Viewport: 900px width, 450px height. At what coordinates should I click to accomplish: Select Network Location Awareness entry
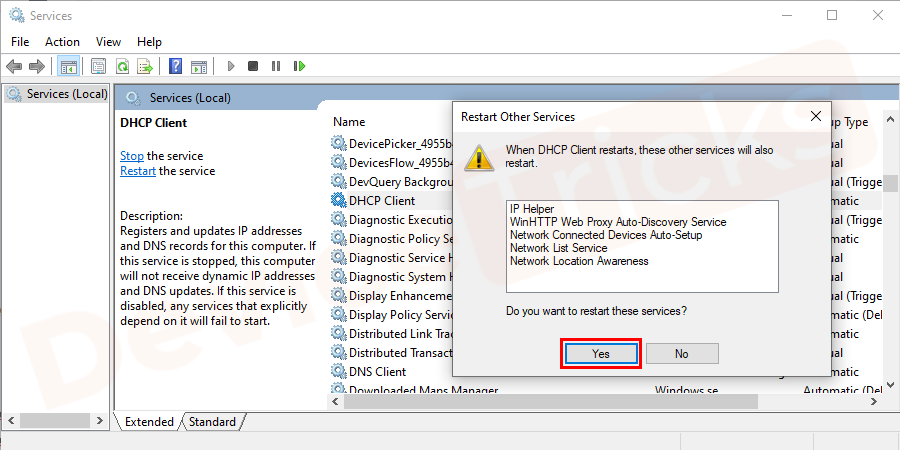[x=579, y=261]
